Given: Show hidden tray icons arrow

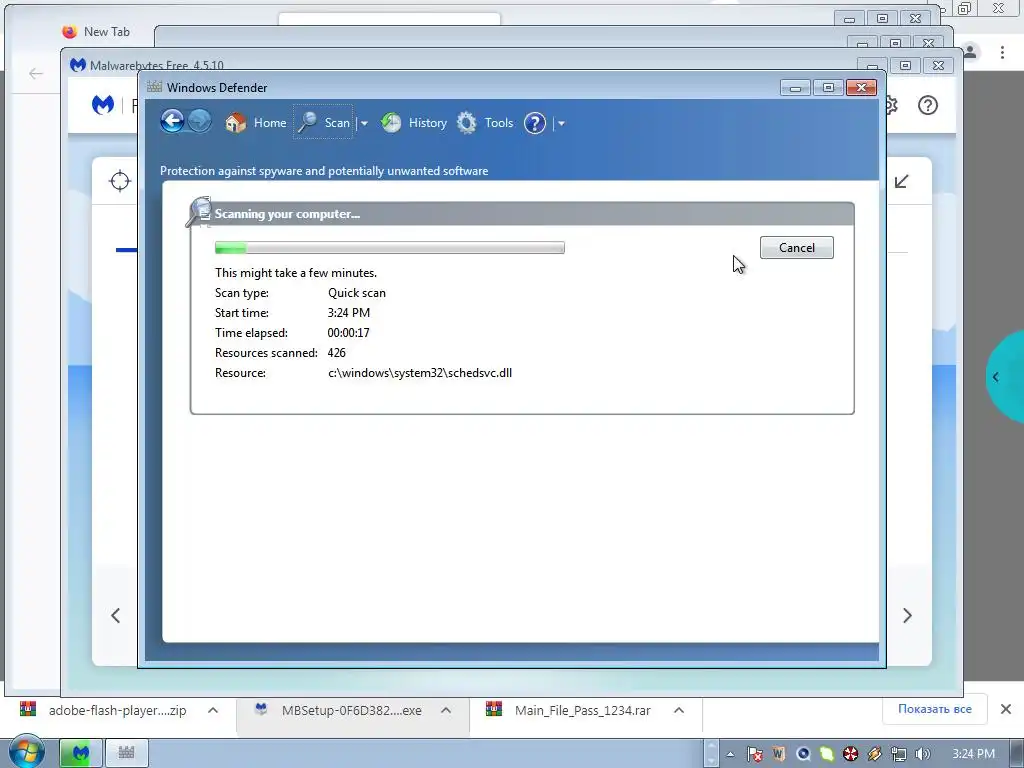Looking at the screenshot, I should (x=730, y=754).
